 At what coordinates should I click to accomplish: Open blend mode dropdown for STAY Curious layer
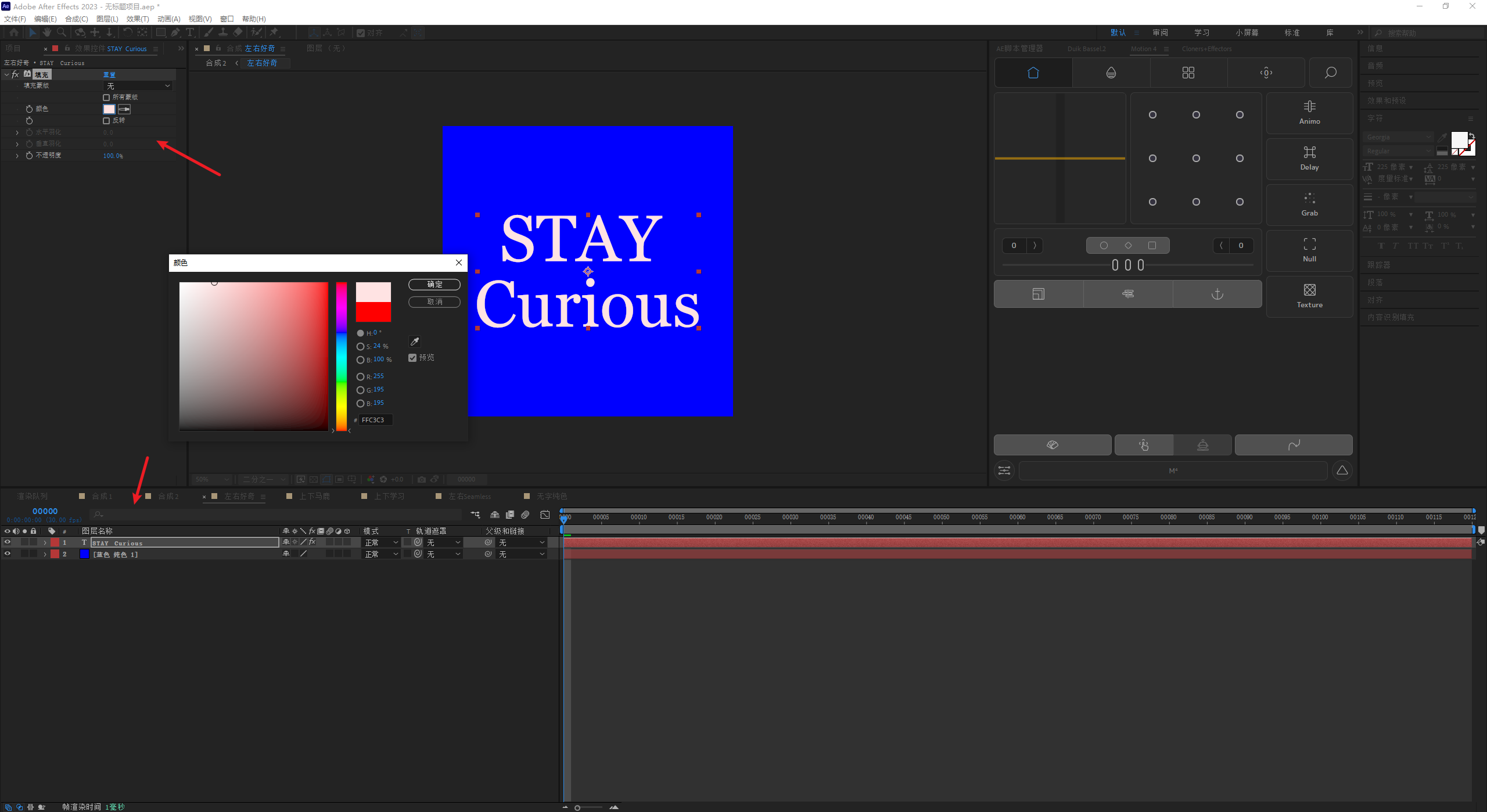click(x=381, y=542)
